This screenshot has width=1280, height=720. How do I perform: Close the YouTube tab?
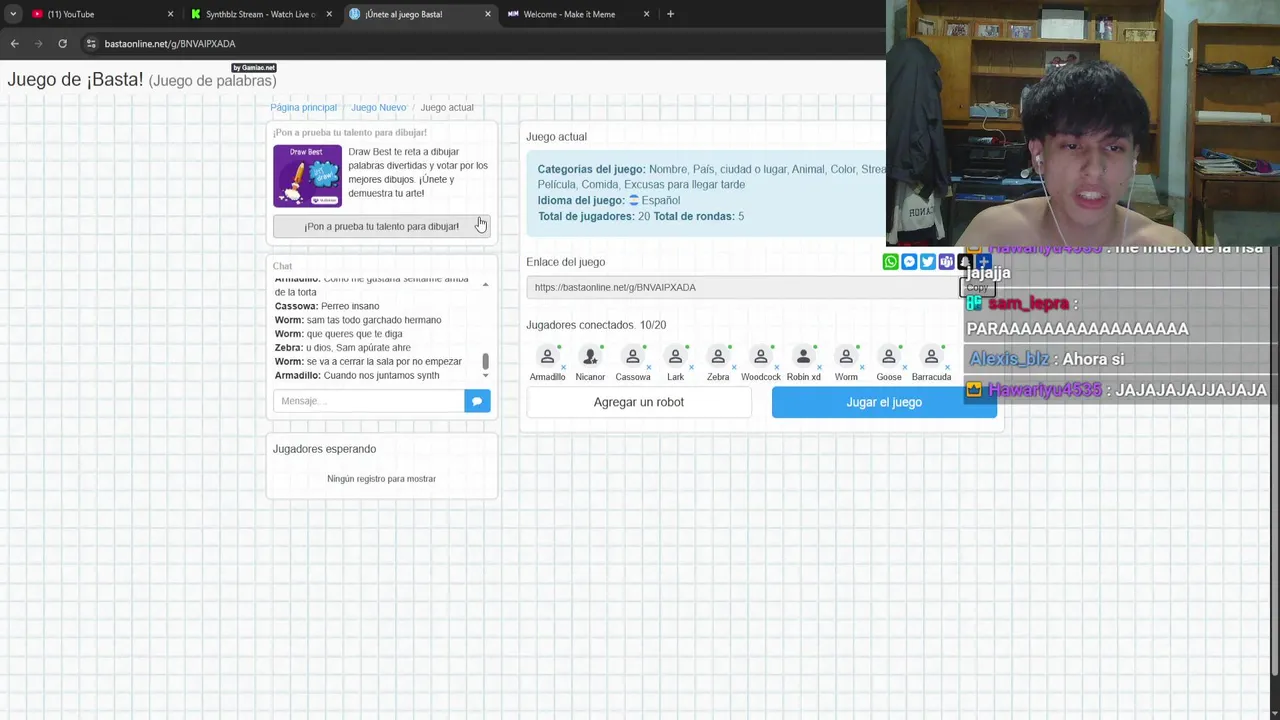(170, 14)
